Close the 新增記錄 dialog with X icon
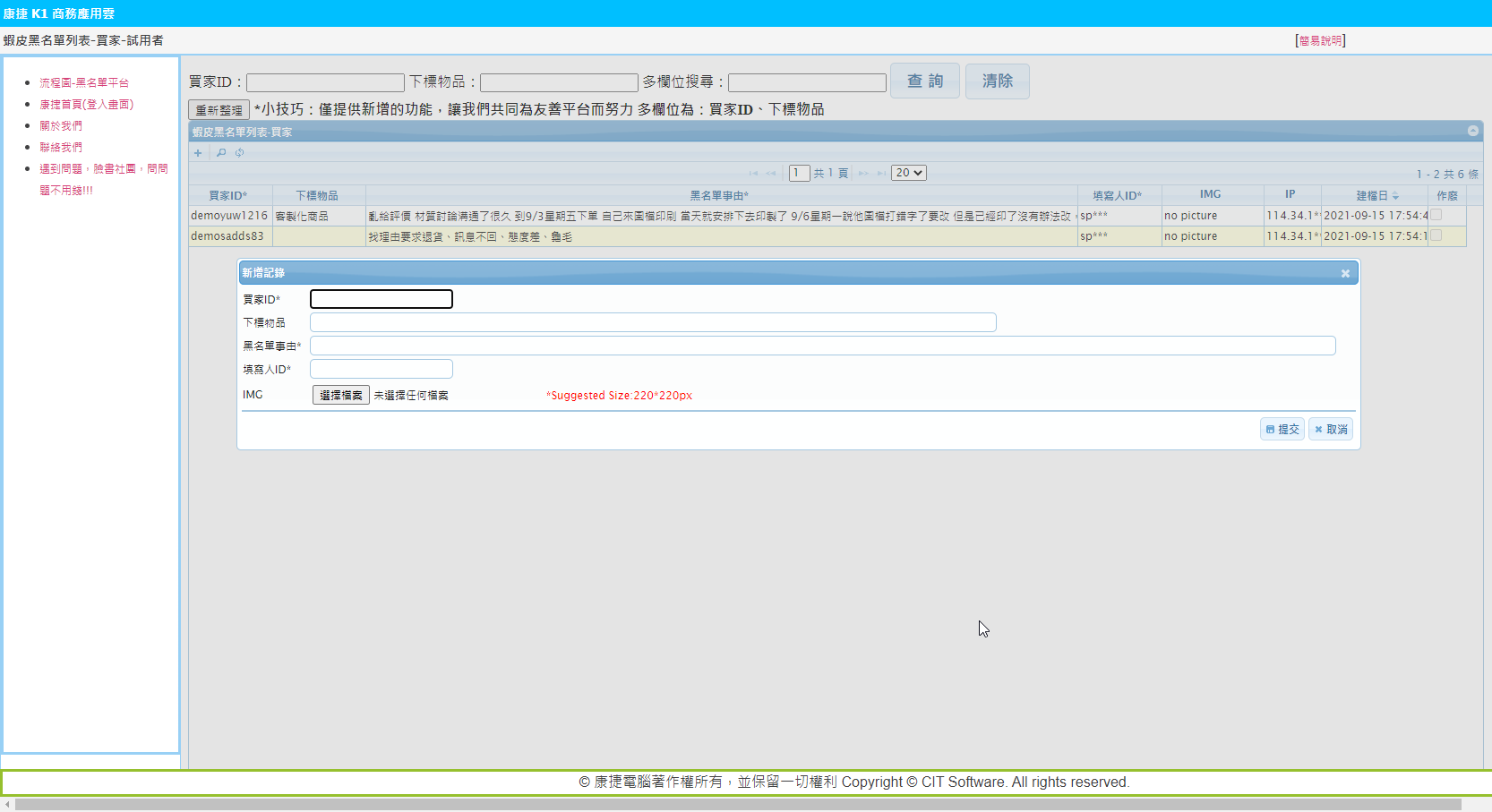Image resolution: width=1492 pixels, height=812 pixels. pyautogui.click(x=1345, y=274)
